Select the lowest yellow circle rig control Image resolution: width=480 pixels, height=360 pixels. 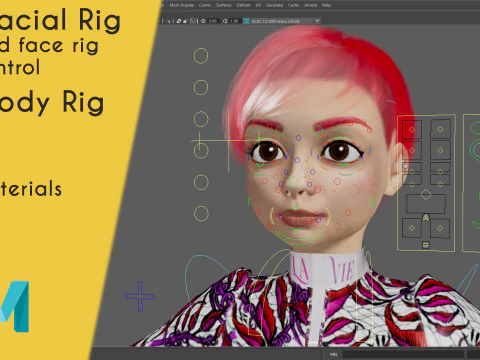tap(201, 214)
